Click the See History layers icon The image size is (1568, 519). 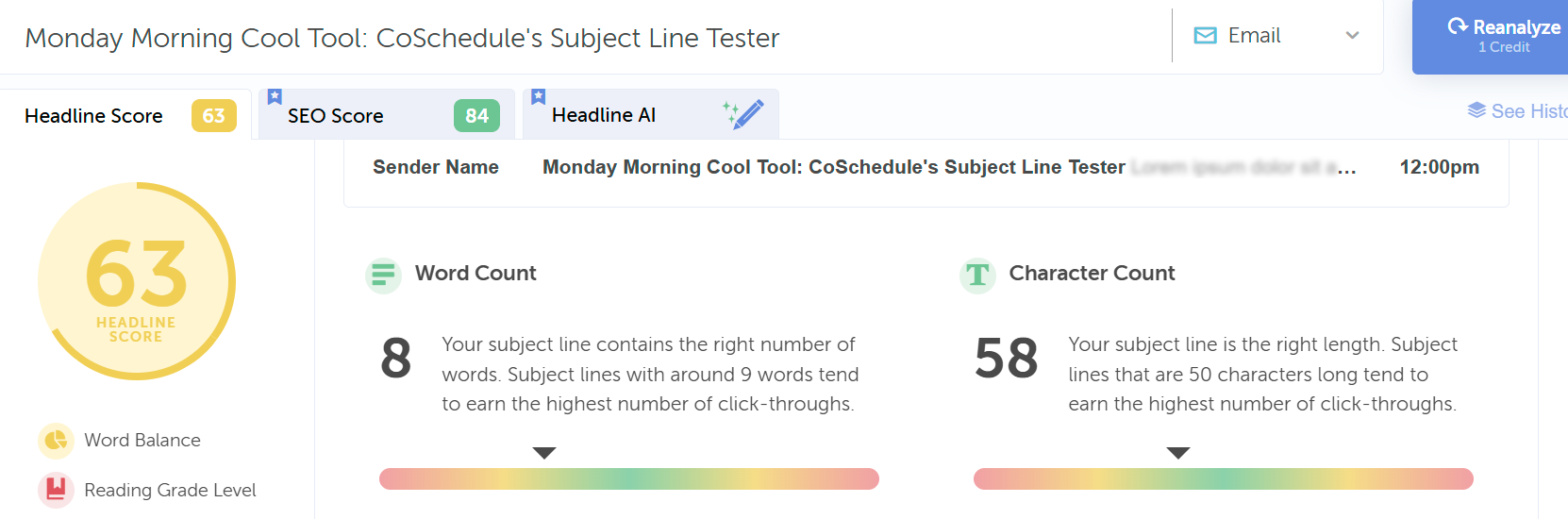tap(1476, 110)
